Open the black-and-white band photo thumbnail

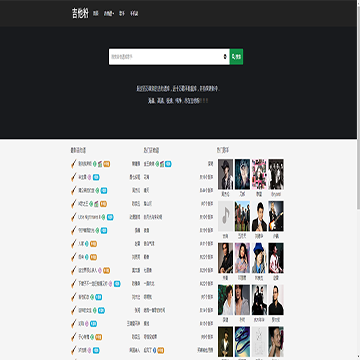[x=276, y=174]
